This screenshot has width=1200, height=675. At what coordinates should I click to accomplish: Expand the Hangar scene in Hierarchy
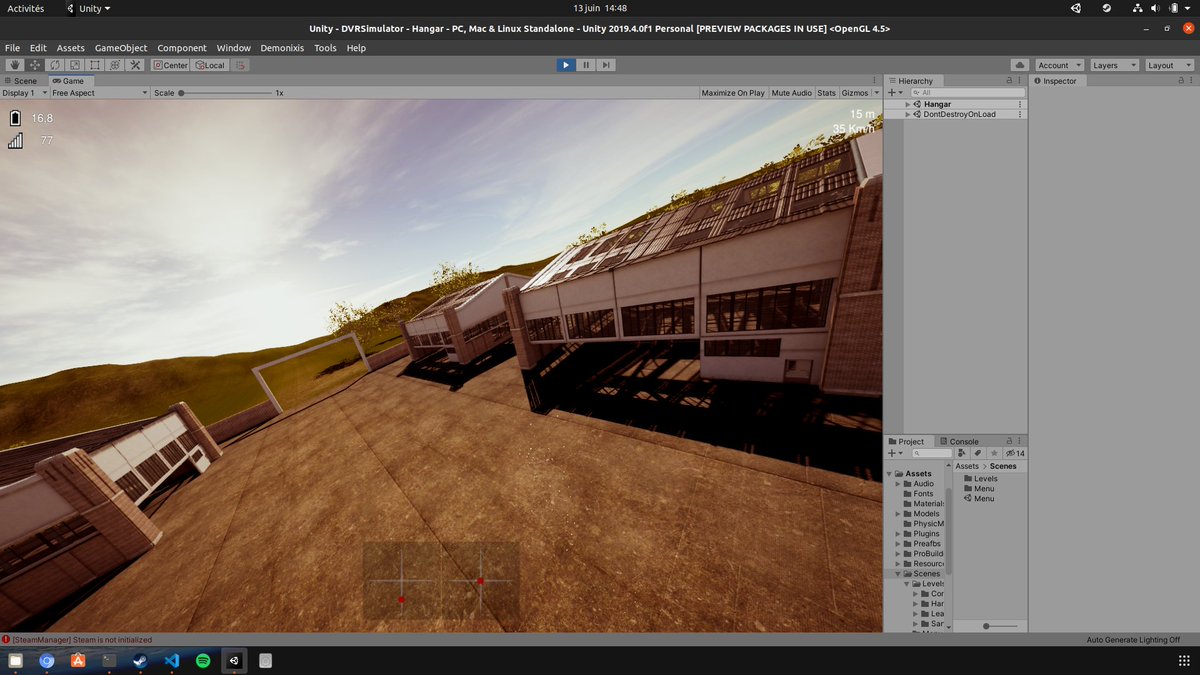click(908, 104)
